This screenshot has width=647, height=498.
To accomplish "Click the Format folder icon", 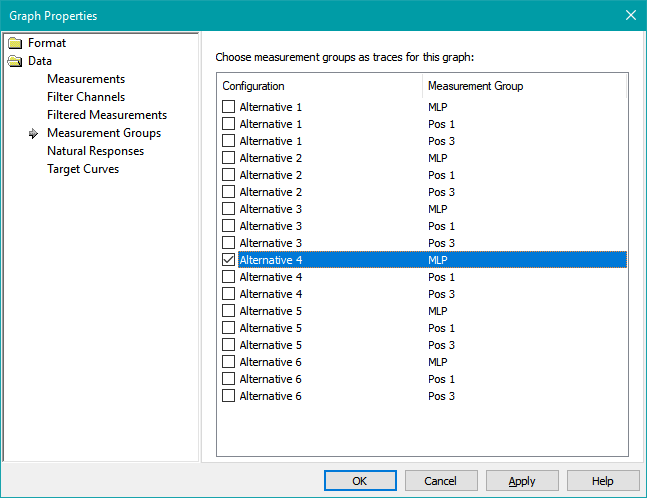I will tap(15, 43).
